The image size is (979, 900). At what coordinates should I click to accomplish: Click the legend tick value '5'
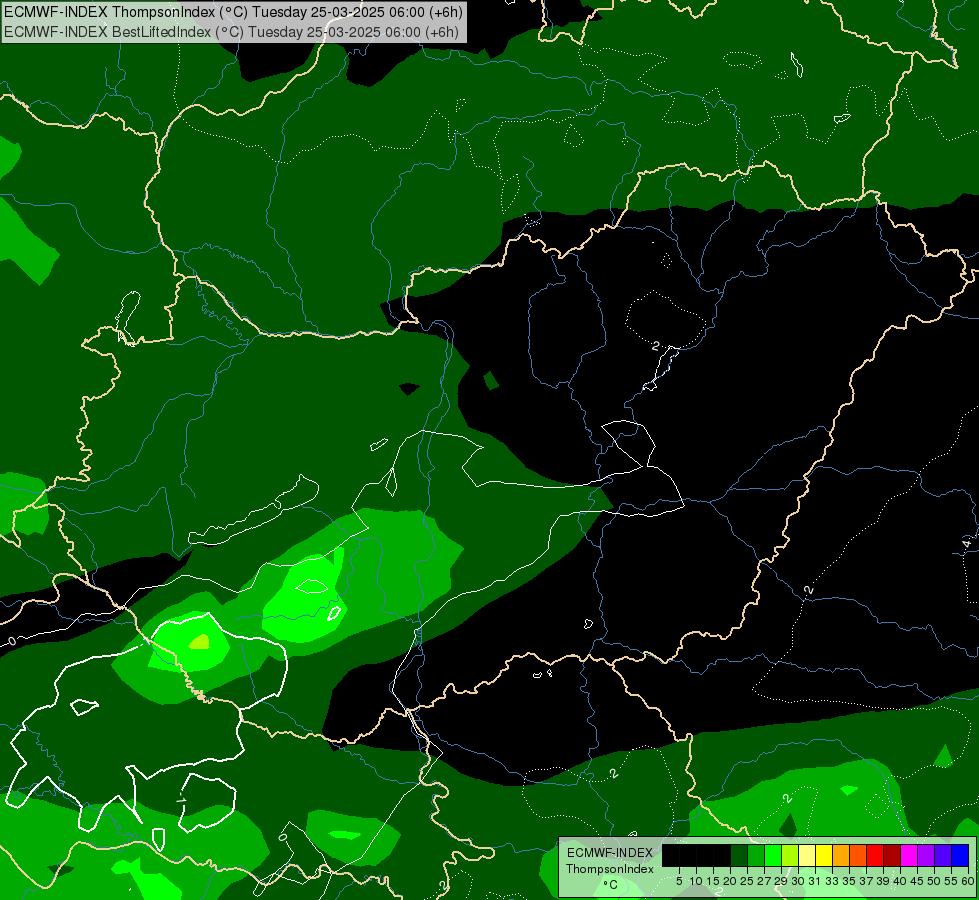click(679, 881)
